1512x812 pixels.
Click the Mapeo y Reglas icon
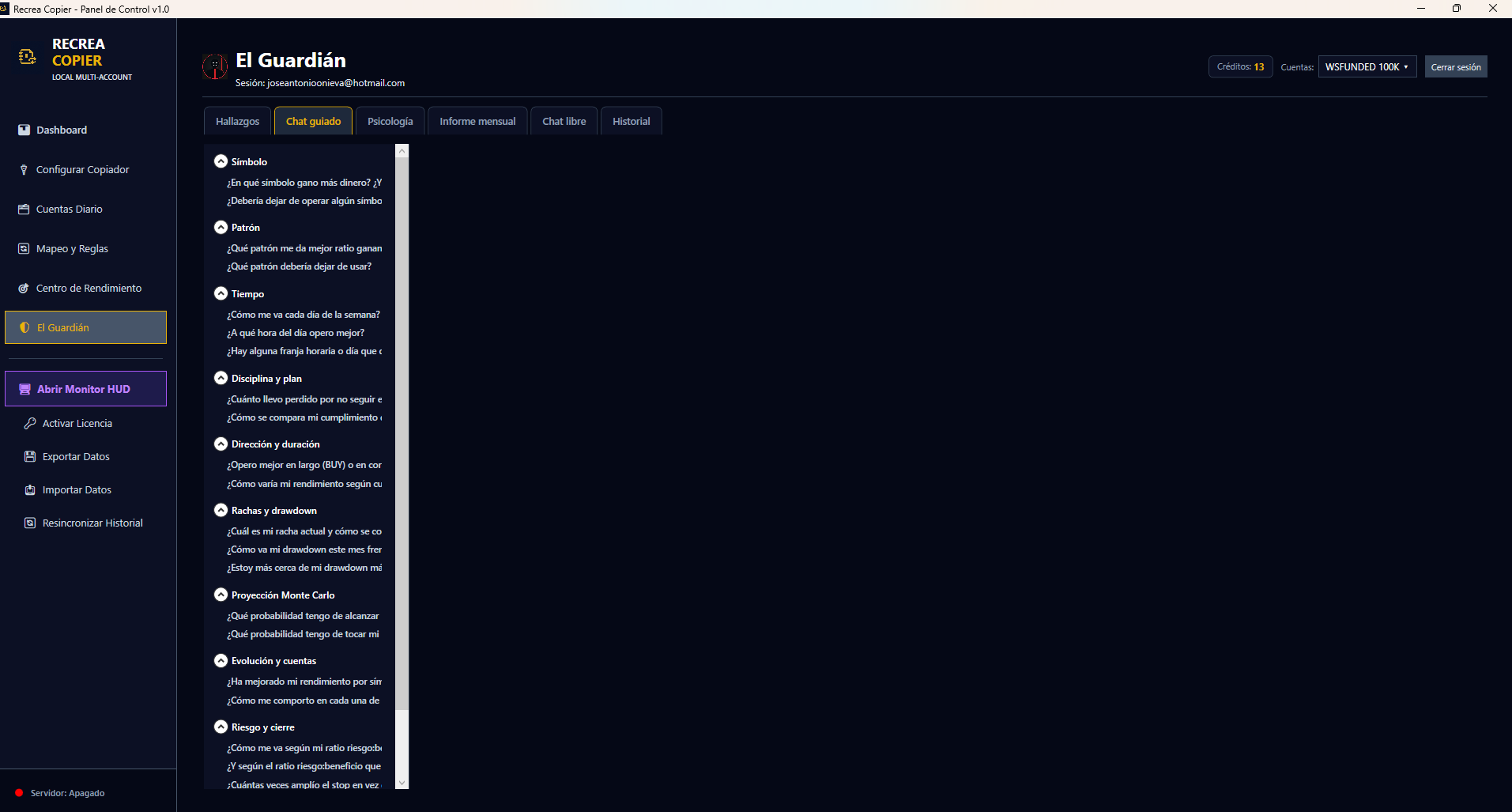click(x=24, y=248)
